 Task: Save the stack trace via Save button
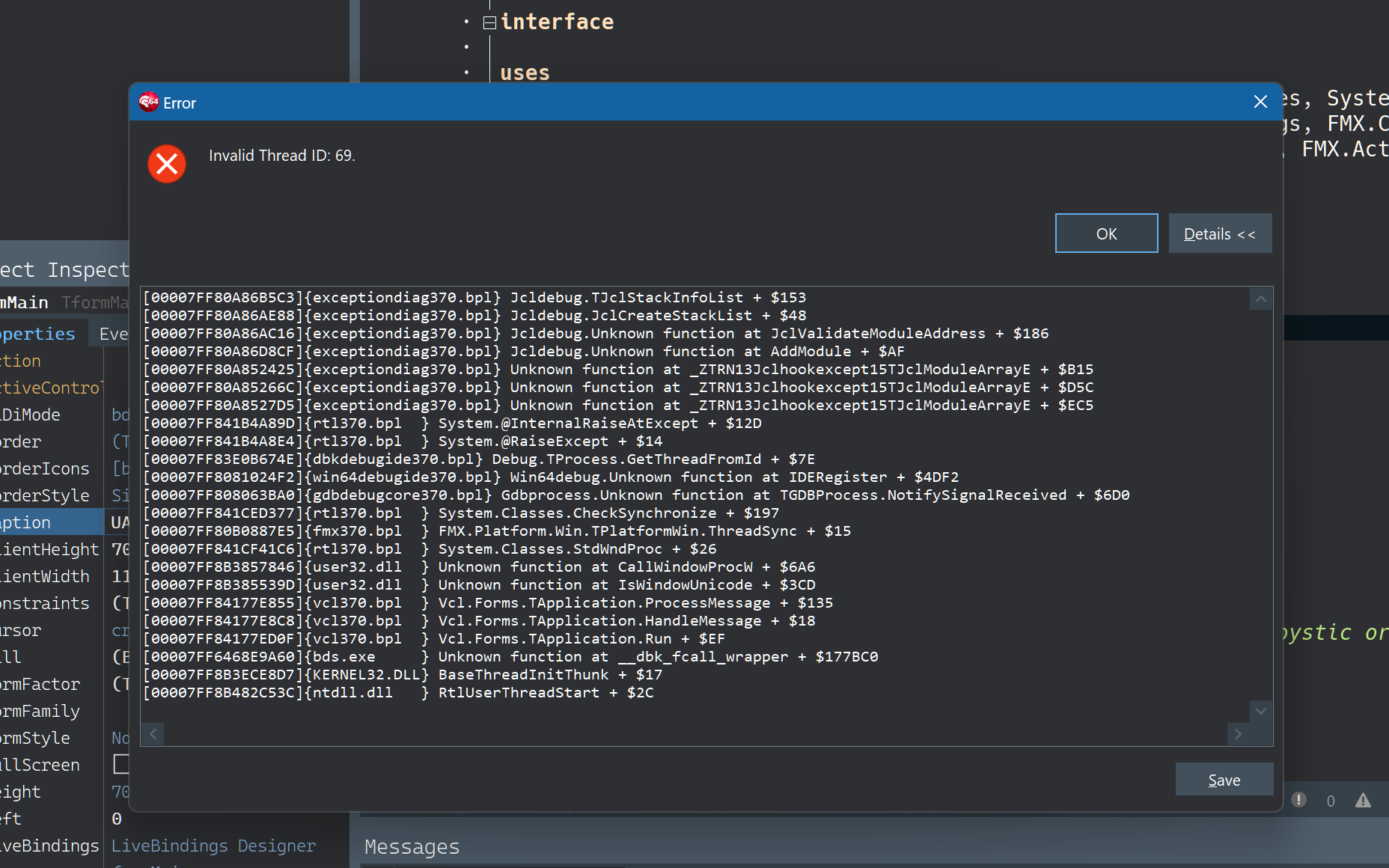point(1224,780)
